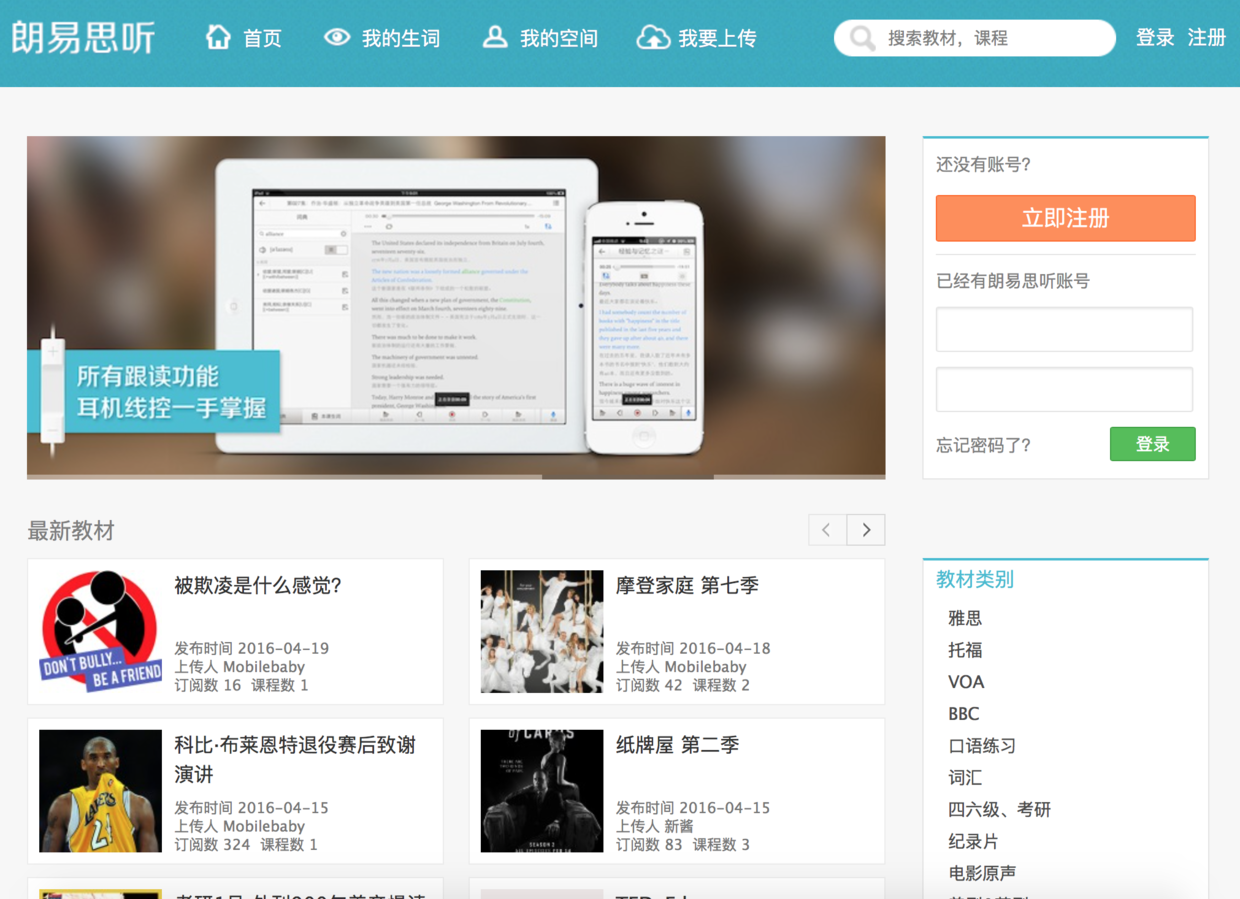
Task: Open 我的空间 navigation item
Action: tap(558, 39)
